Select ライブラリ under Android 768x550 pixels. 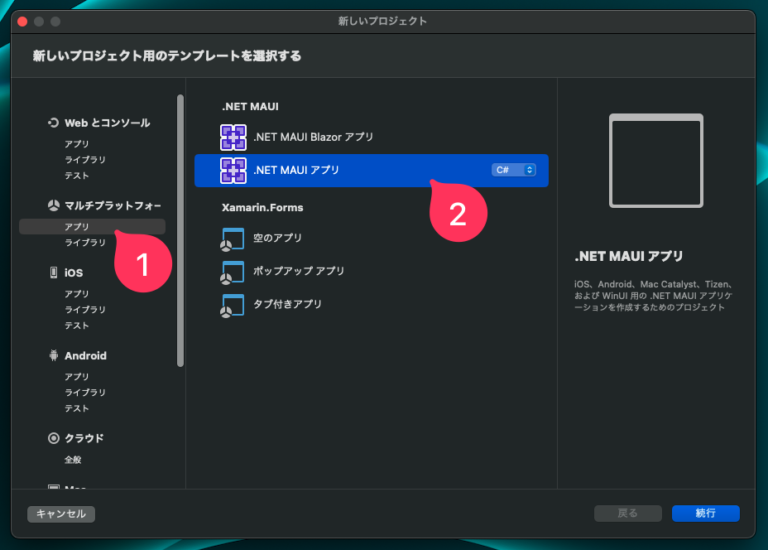pyautogui.click(x=85, y=392)
